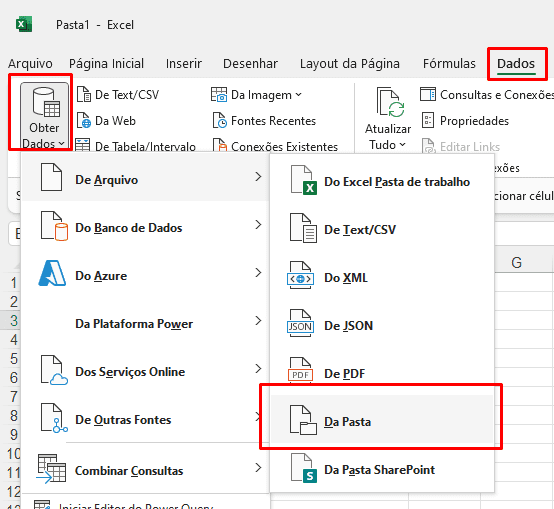The image size is (554, 509).
Task: Click the Atualizar Tudo refresh icon
Action: tap(390, 102)
